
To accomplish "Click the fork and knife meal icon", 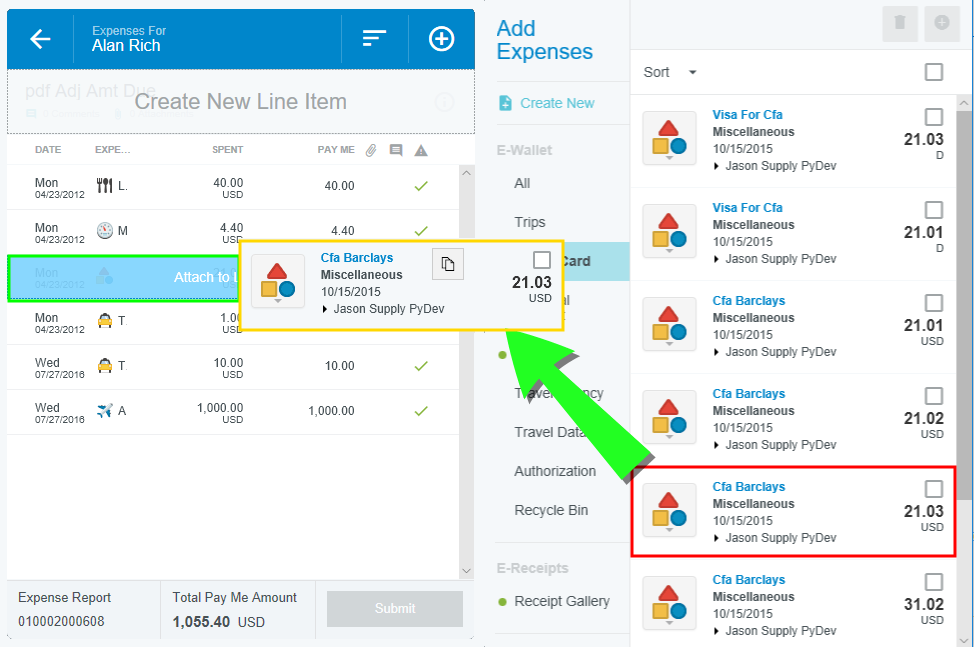I will point(104,186).
